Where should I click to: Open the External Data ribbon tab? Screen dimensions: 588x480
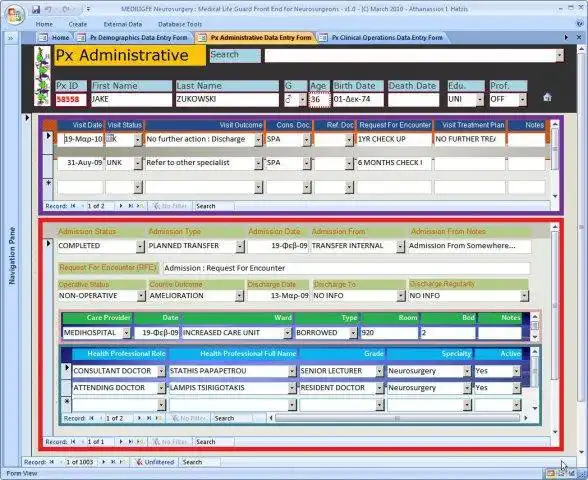[x=123, y=24]
